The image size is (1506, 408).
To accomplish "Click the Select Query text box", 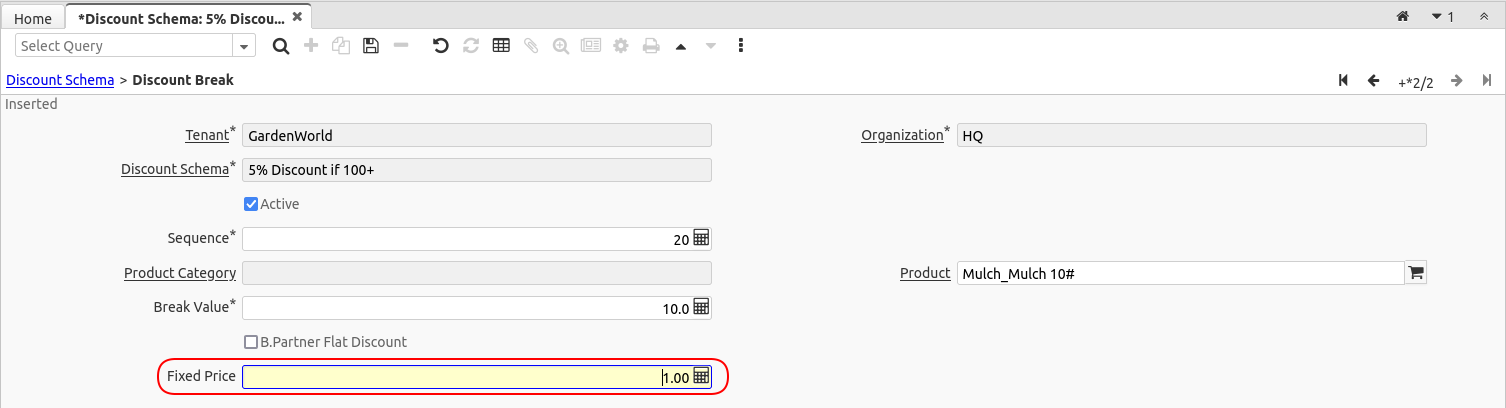I will click(x=124, y=46).
